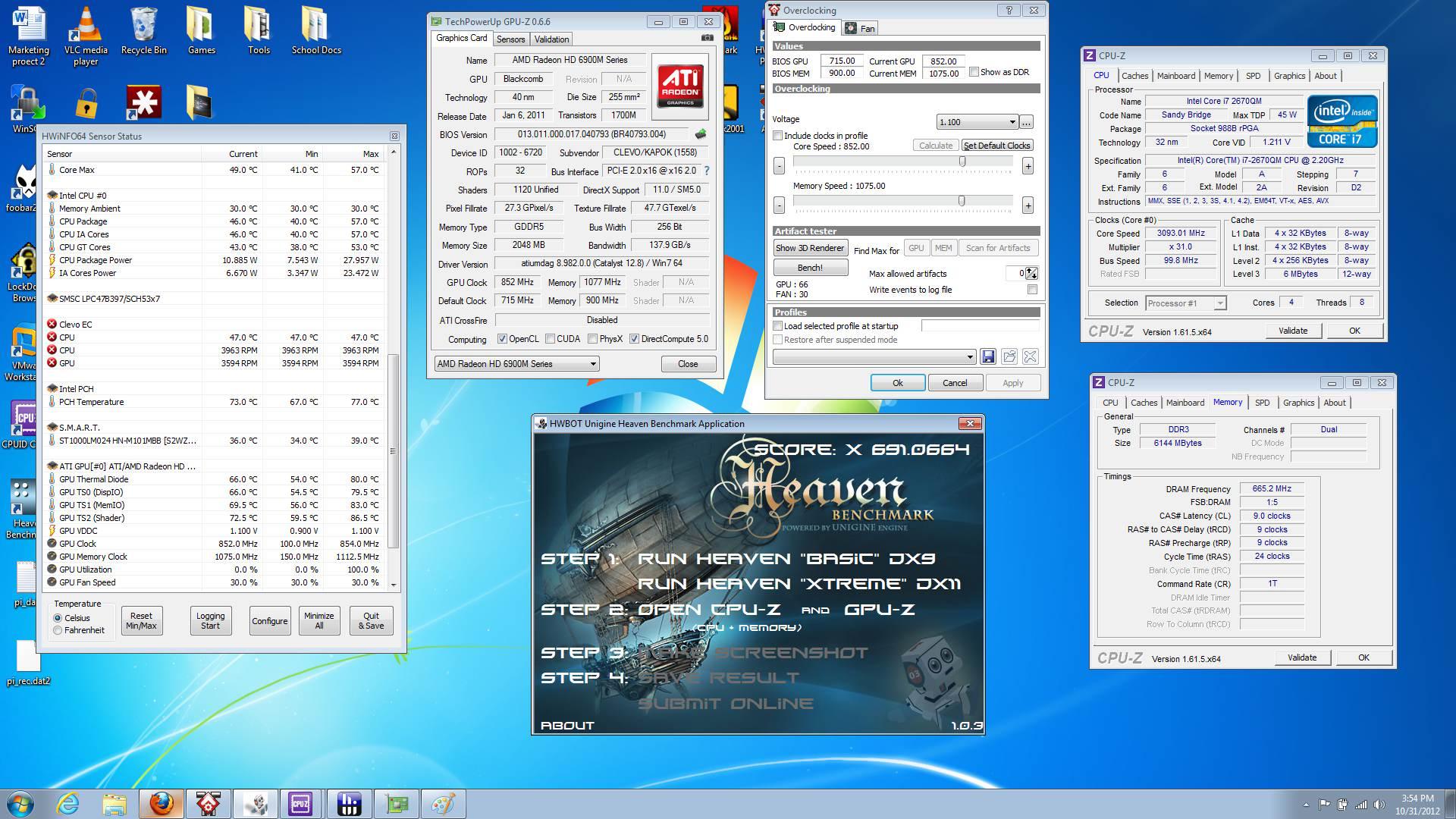Select the Fahrenheit temperature radio button

click(x=58, y=630)
